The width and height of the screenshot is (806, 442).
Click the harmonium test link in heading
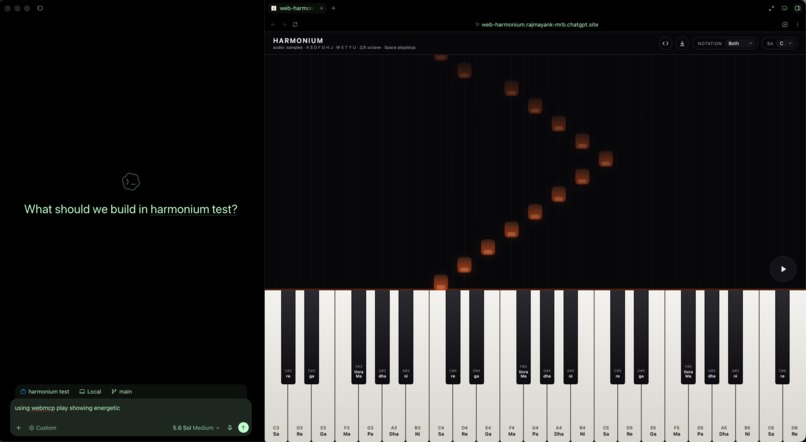[194, 209]
